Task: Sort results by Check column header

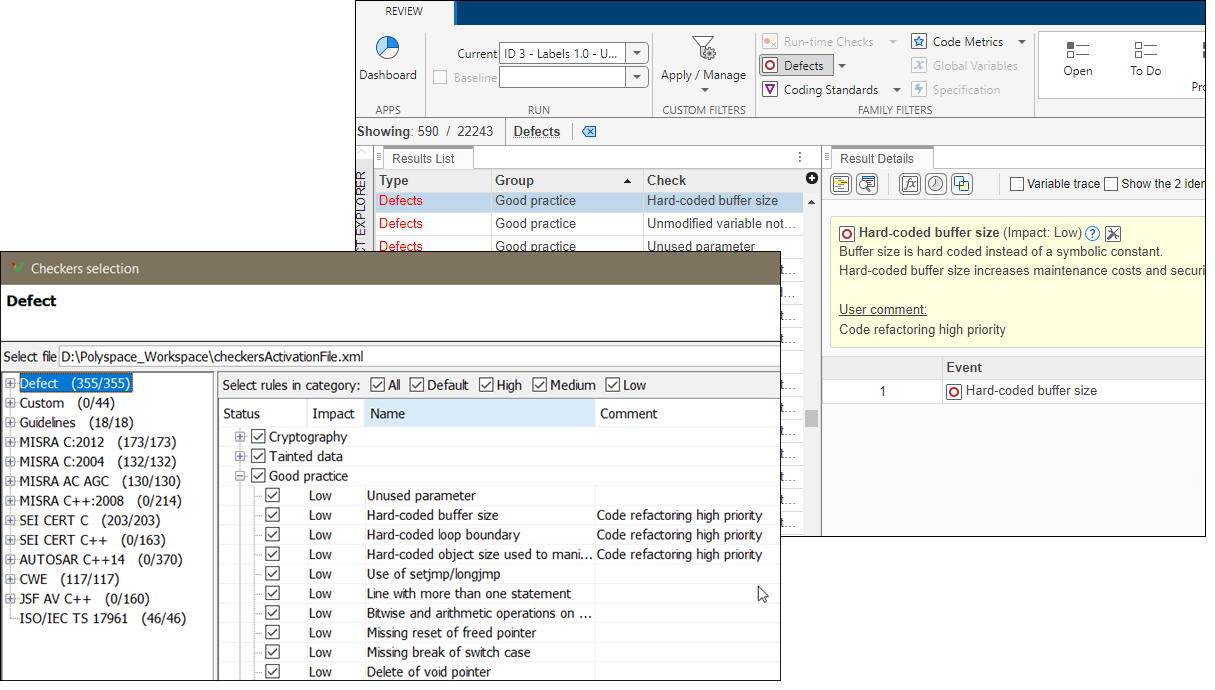Action: [723, 180]
